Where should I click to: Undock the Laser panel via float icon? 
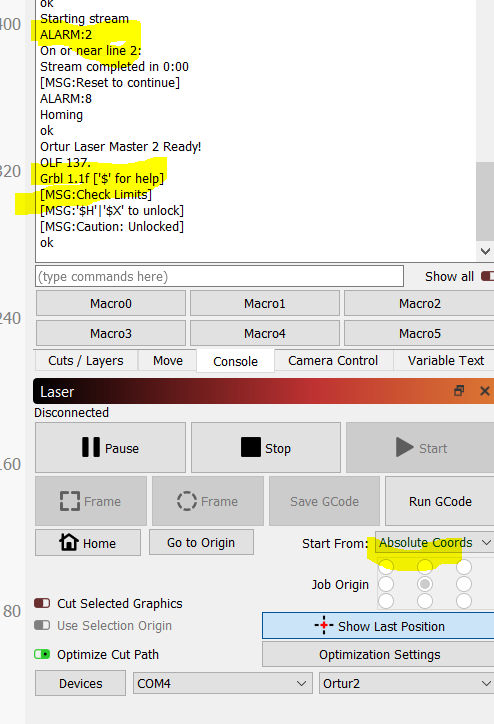pos(459,391)
